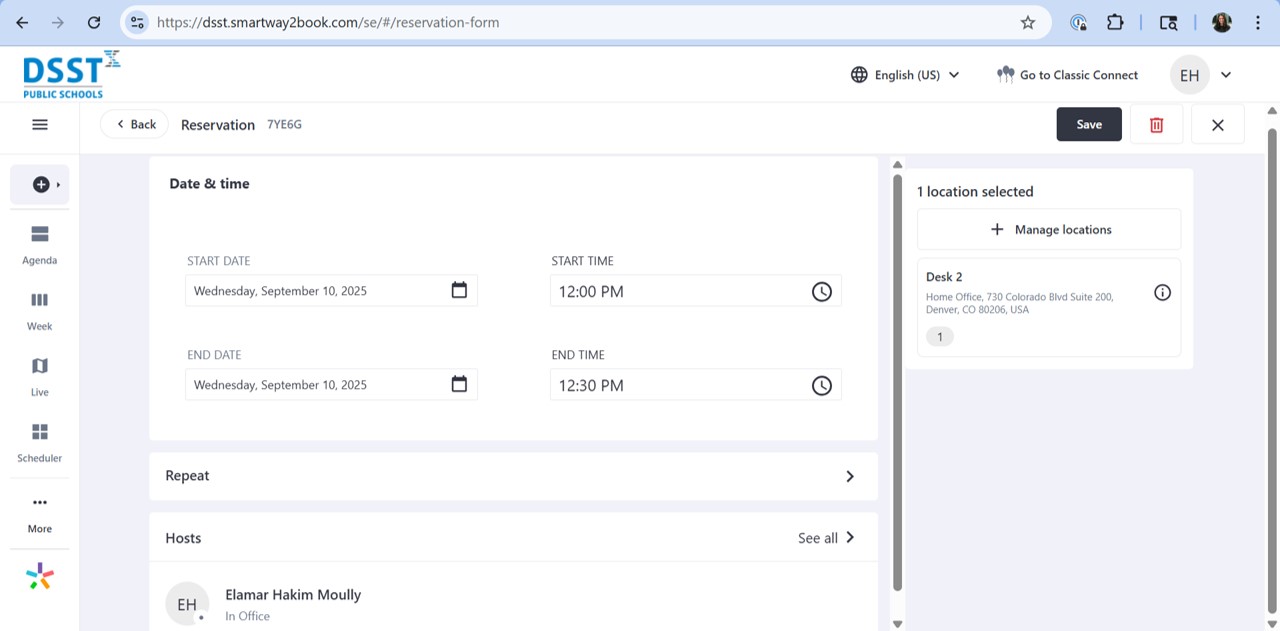Click the plus new reservation icon

pyautogui.click(x=40, y=185)
